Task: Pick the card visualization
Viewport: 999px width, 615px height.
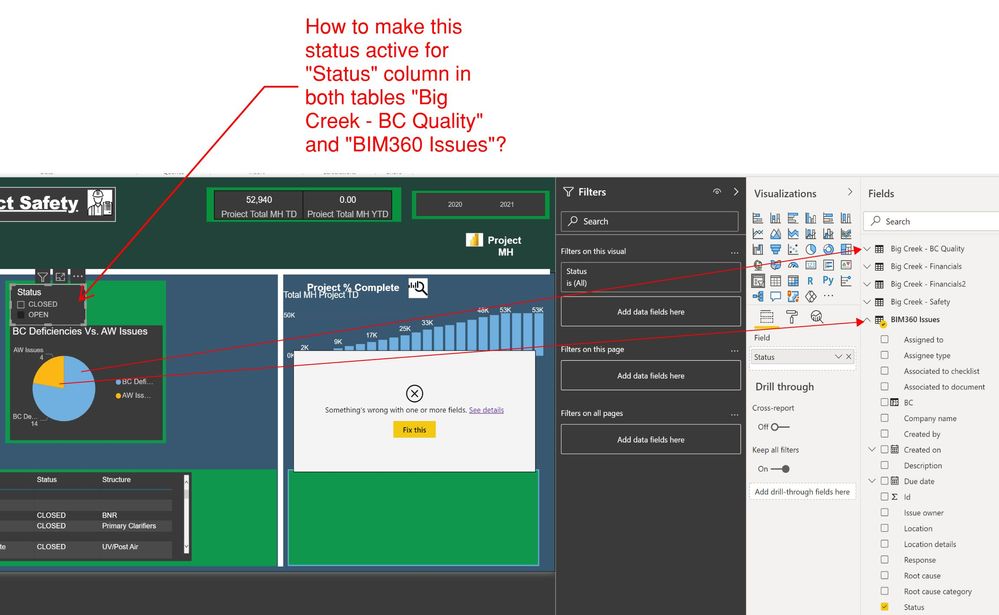Action: 810,265
